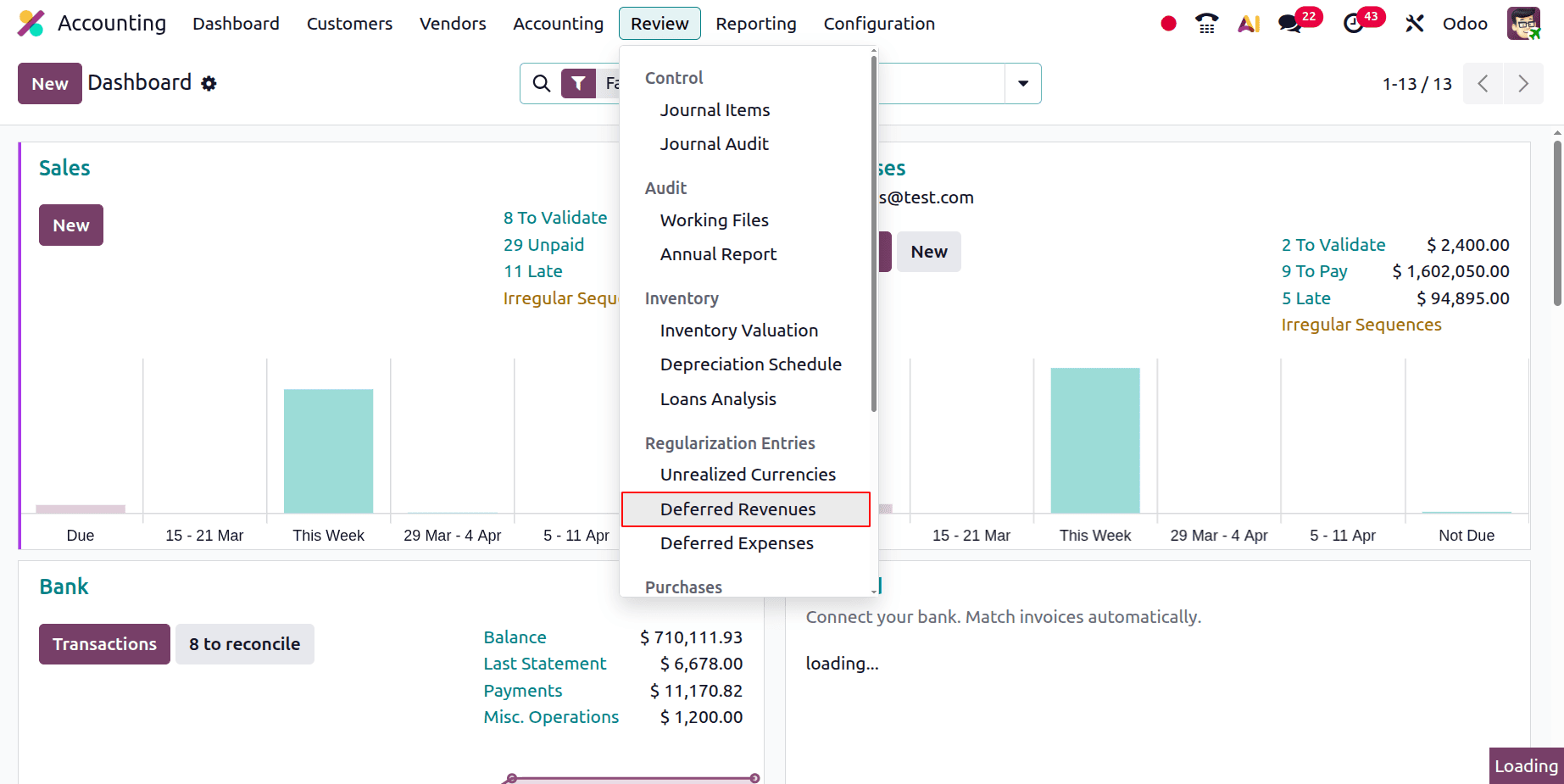Open the Dashboard settings gear
The image size is (1564, 784).
pos(209,83)
